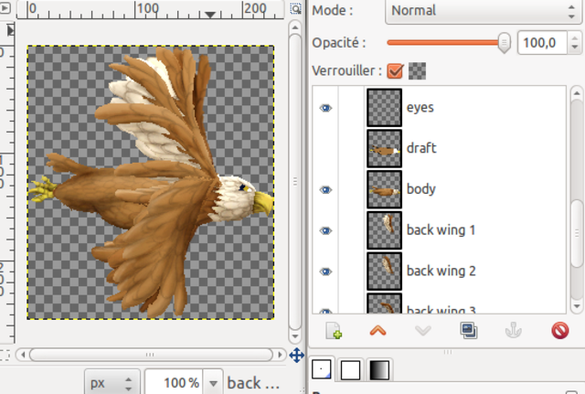
Task: Open the px unit selector
Action: [112, 382]
